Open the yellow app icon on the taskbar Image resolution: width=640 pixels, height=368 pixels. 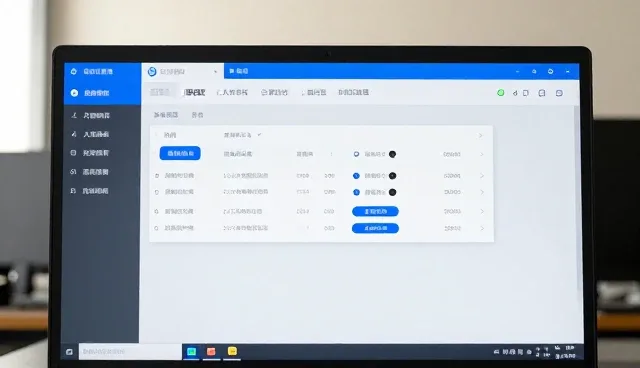click(232, 351)
